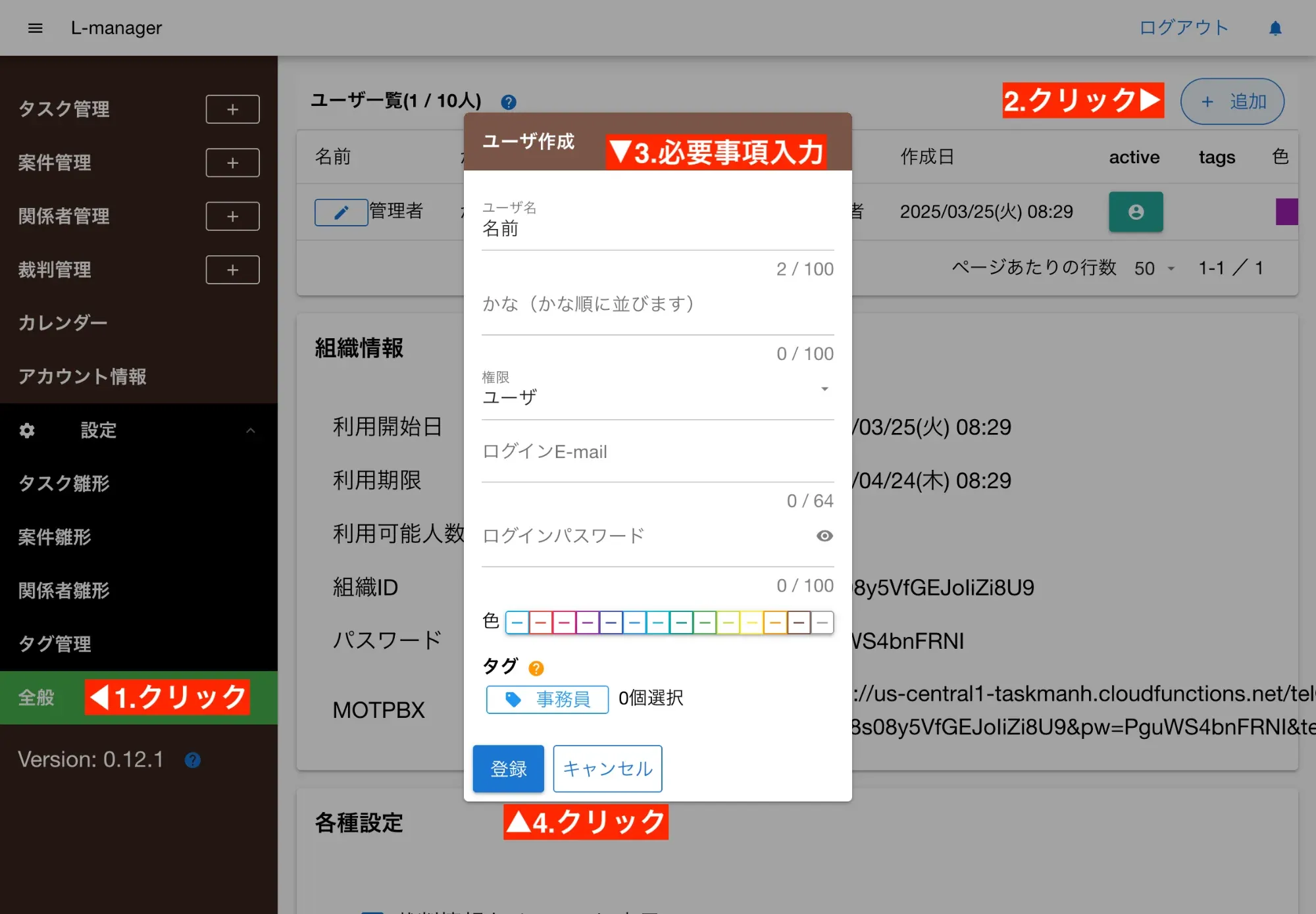Open カレンダー in the sidebar
The height and width of the screenshot is (914, 1316).
click(63, 322)
